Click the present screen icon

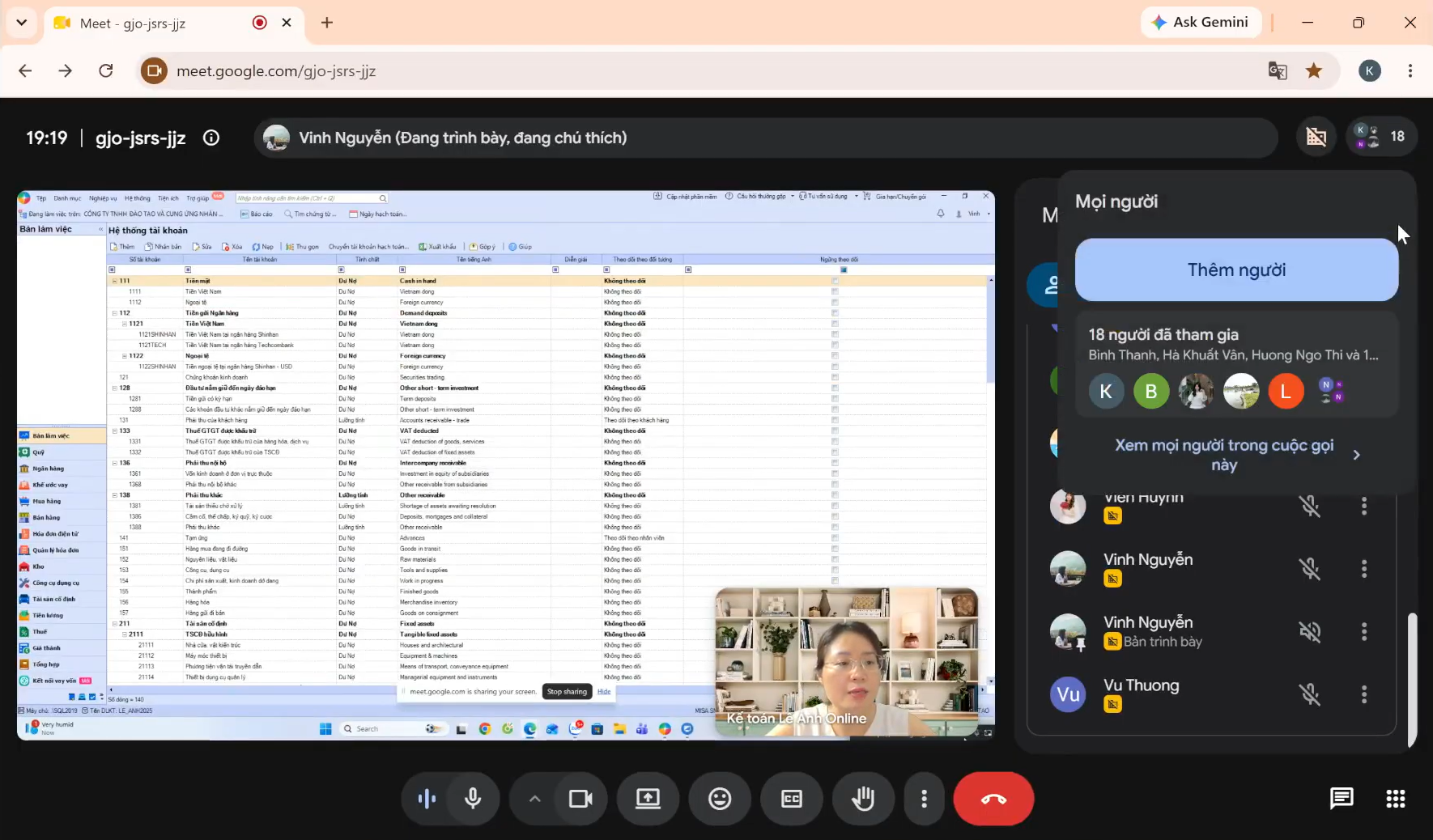point(648,799)
